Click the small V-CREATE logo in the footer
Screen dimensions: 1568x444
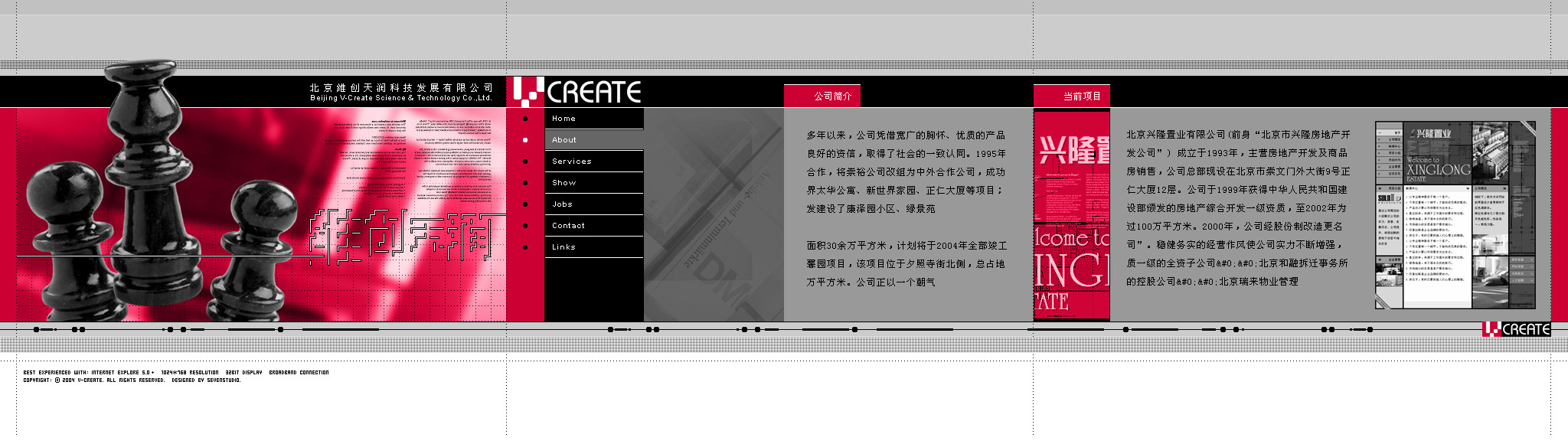[x=1516, y=328]
